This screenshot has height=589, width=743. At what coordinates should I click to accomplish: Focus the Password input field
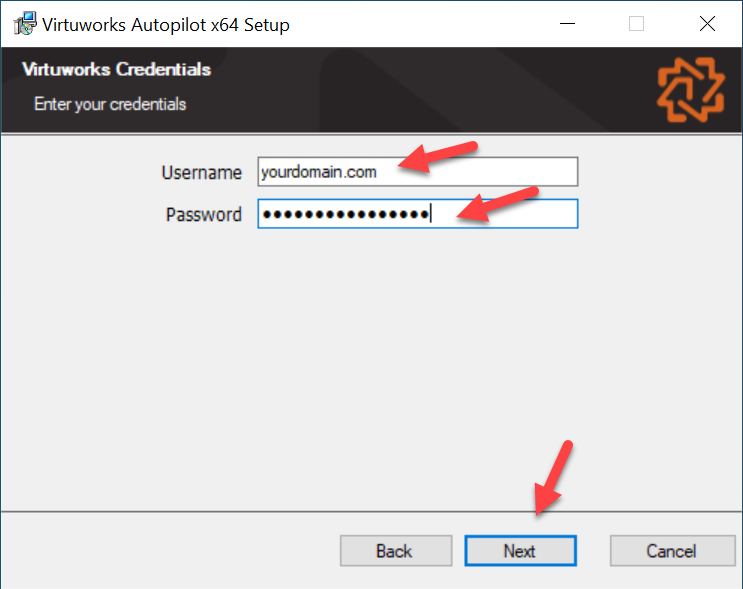(418, 214)
